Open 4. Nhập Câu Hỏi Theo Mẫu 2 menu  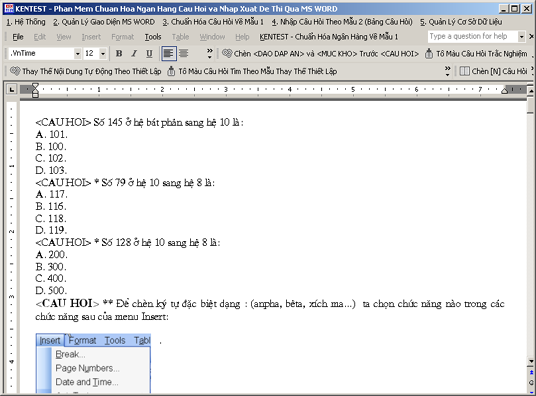coord(342,22)
